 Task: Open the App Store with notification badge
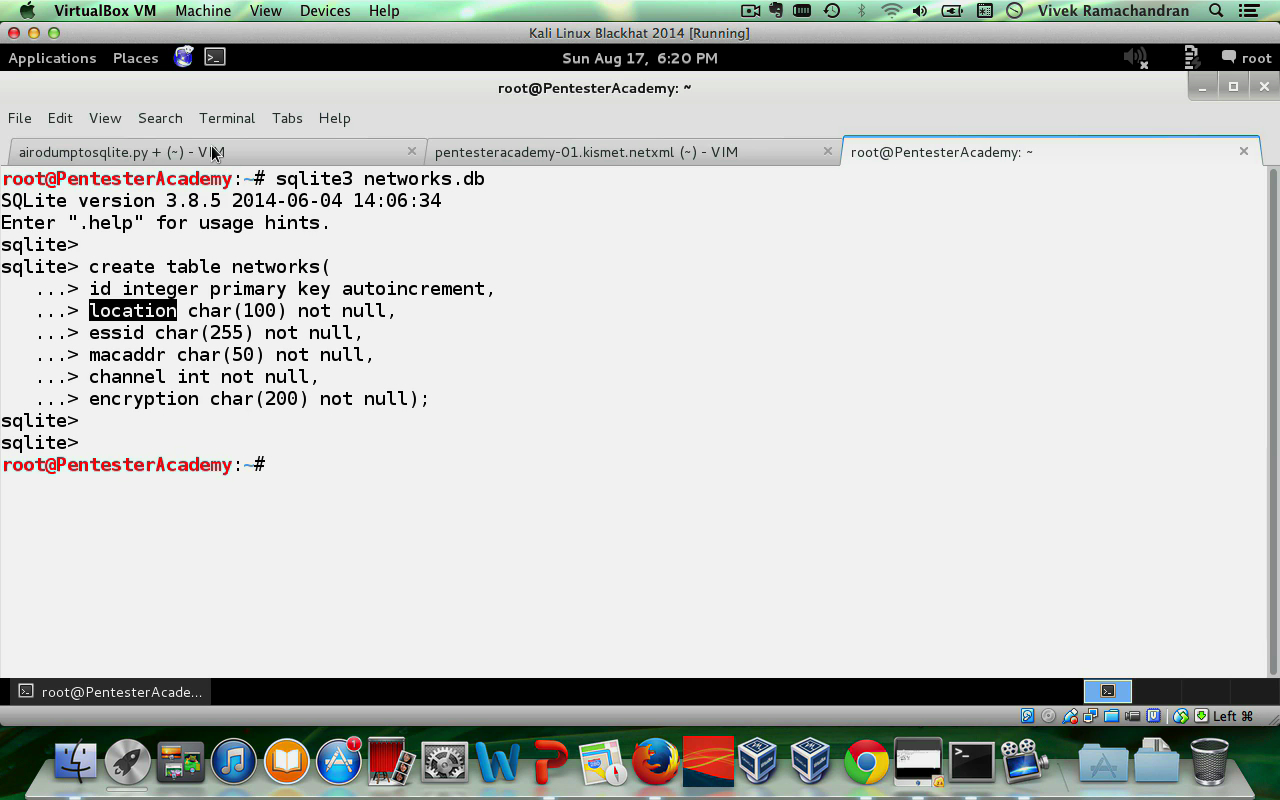pos(339,762)
